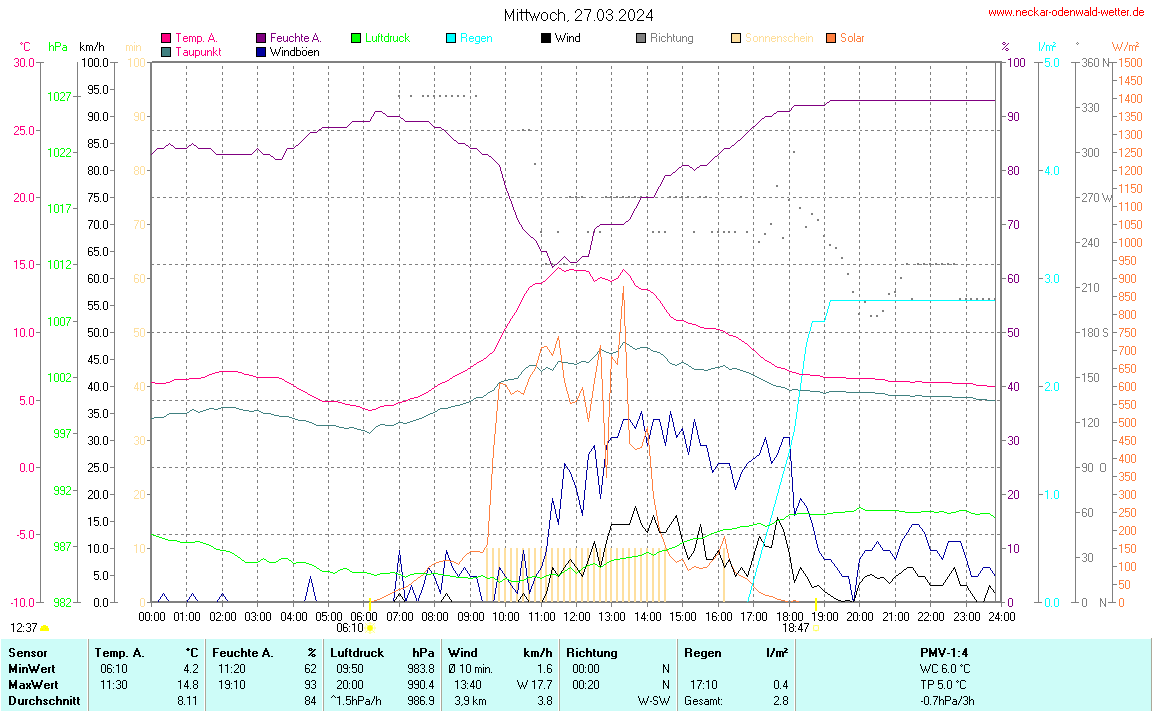Click the PMV-1:4 header in table
This screenshot has height=711, width=1152.
pyautogui.click(x=945, y=653)
